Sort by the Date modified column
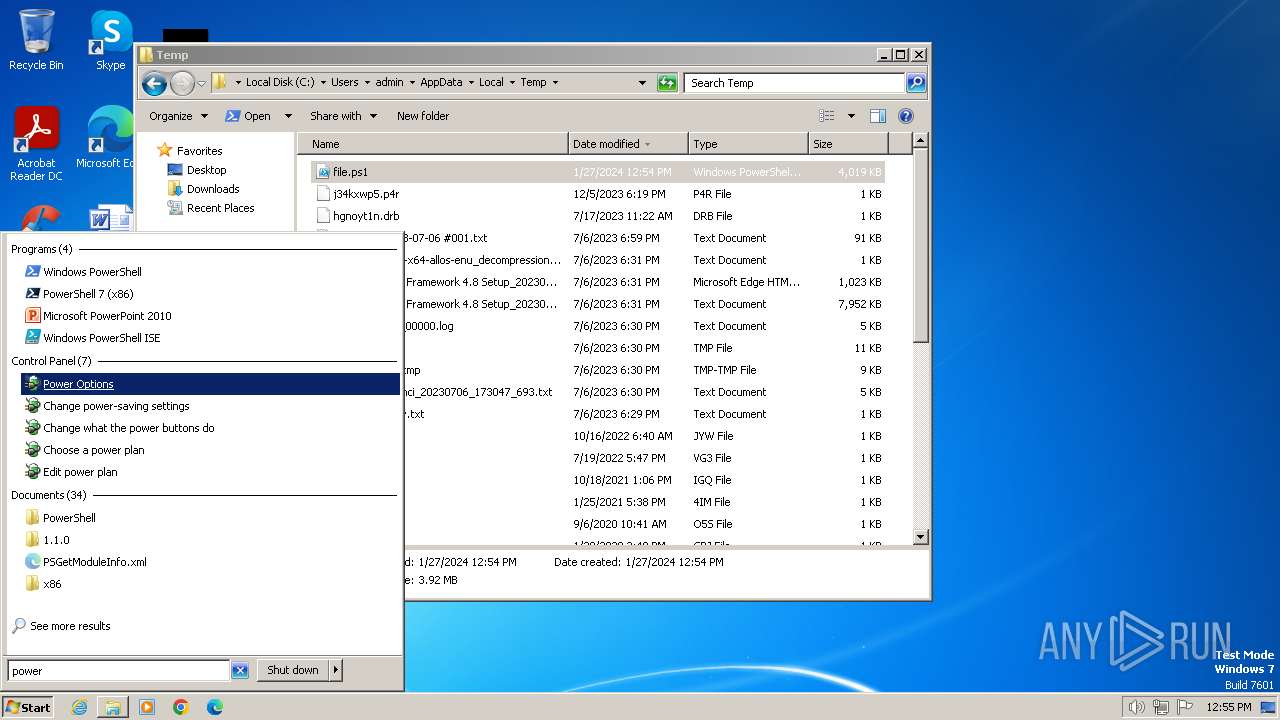This screenshot has height=720, width=1280. [628, 144]
